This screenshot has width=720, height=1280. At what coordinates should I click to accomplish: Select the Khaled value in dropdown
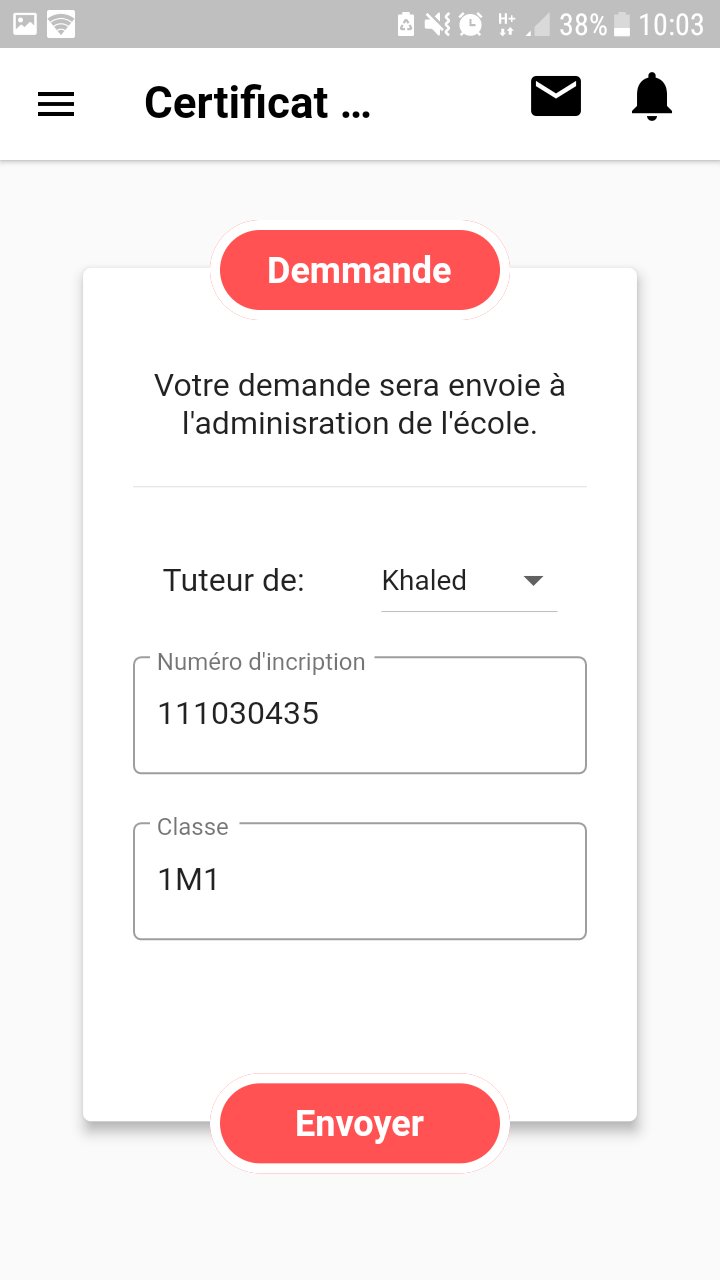point(425,581)
